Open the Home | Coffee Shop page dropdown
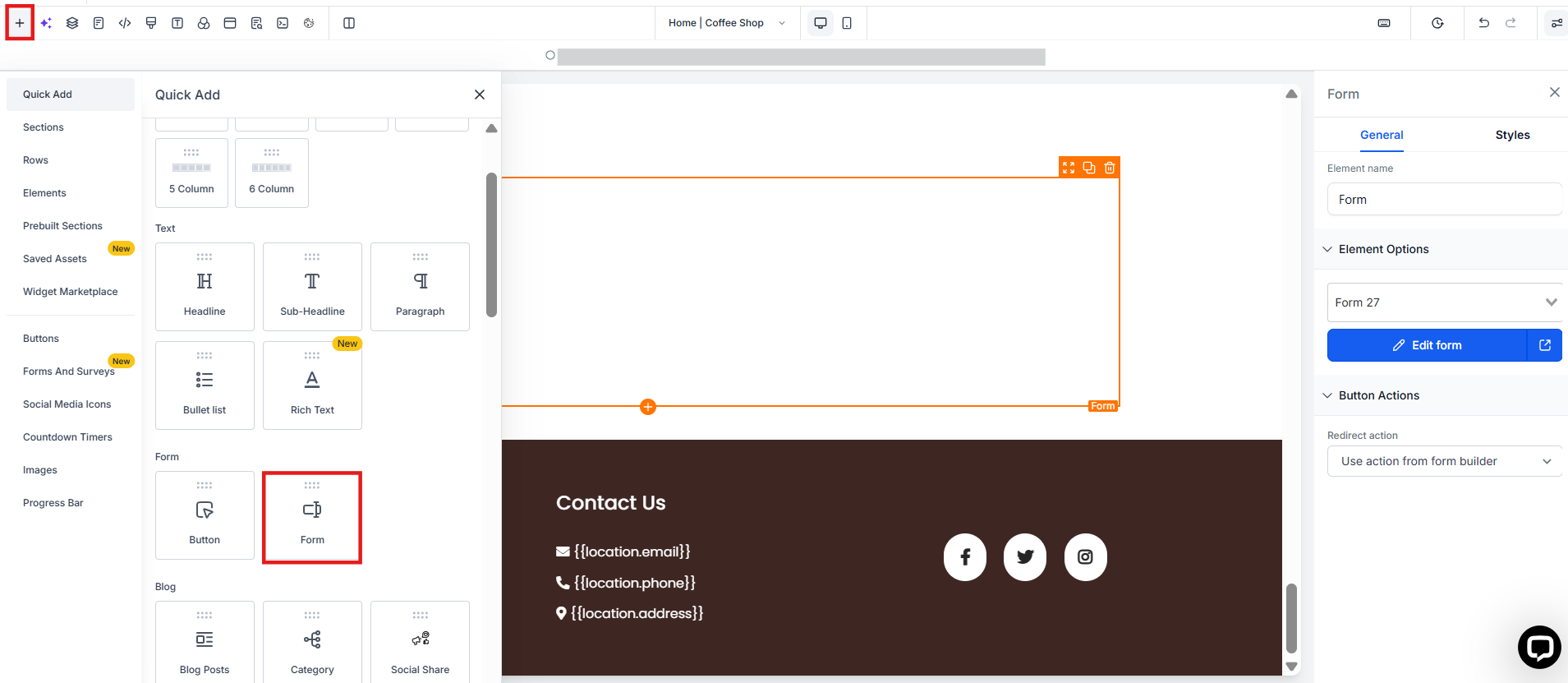Screen dimensions: 1568x683 pyautogui.click(x=727, y=23)
